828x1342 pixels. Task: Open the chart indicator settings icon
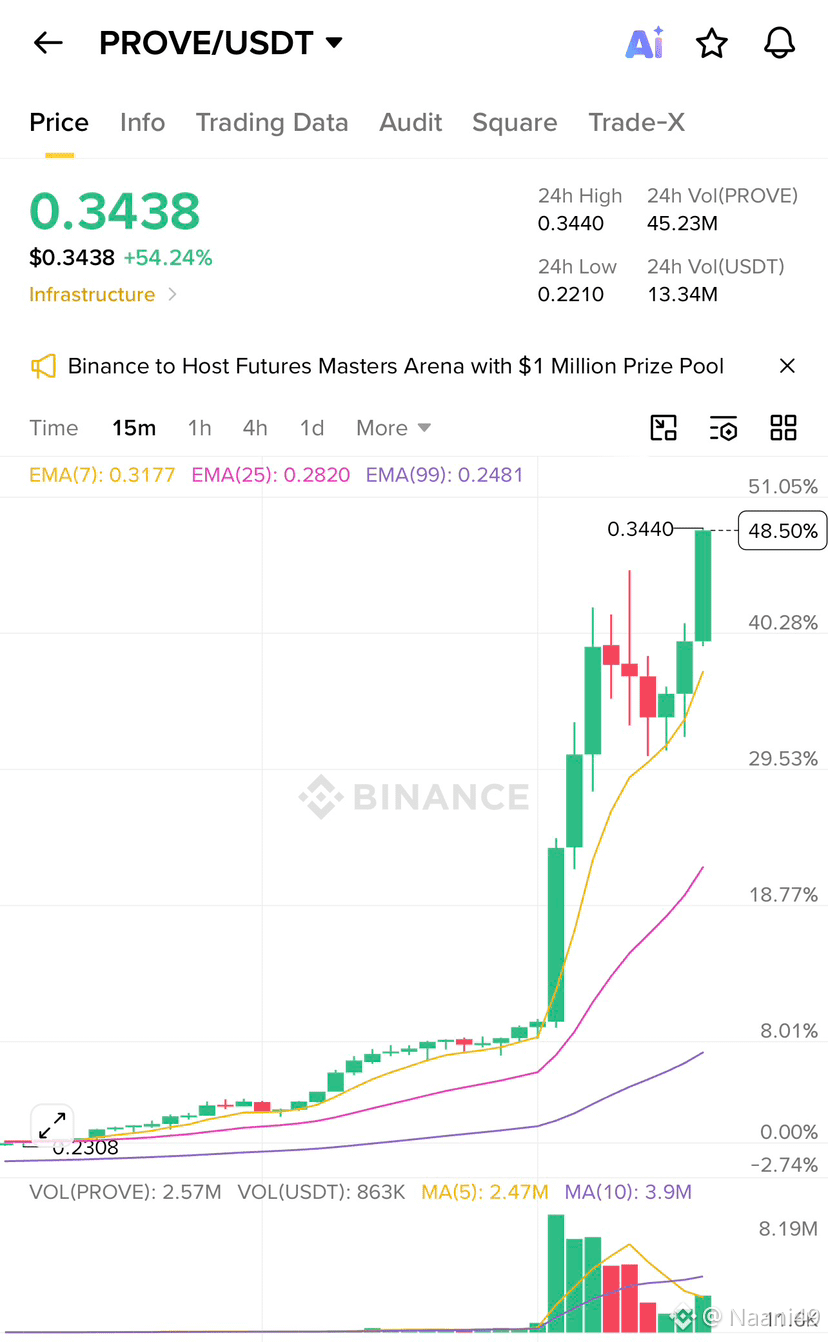(723, 428)
